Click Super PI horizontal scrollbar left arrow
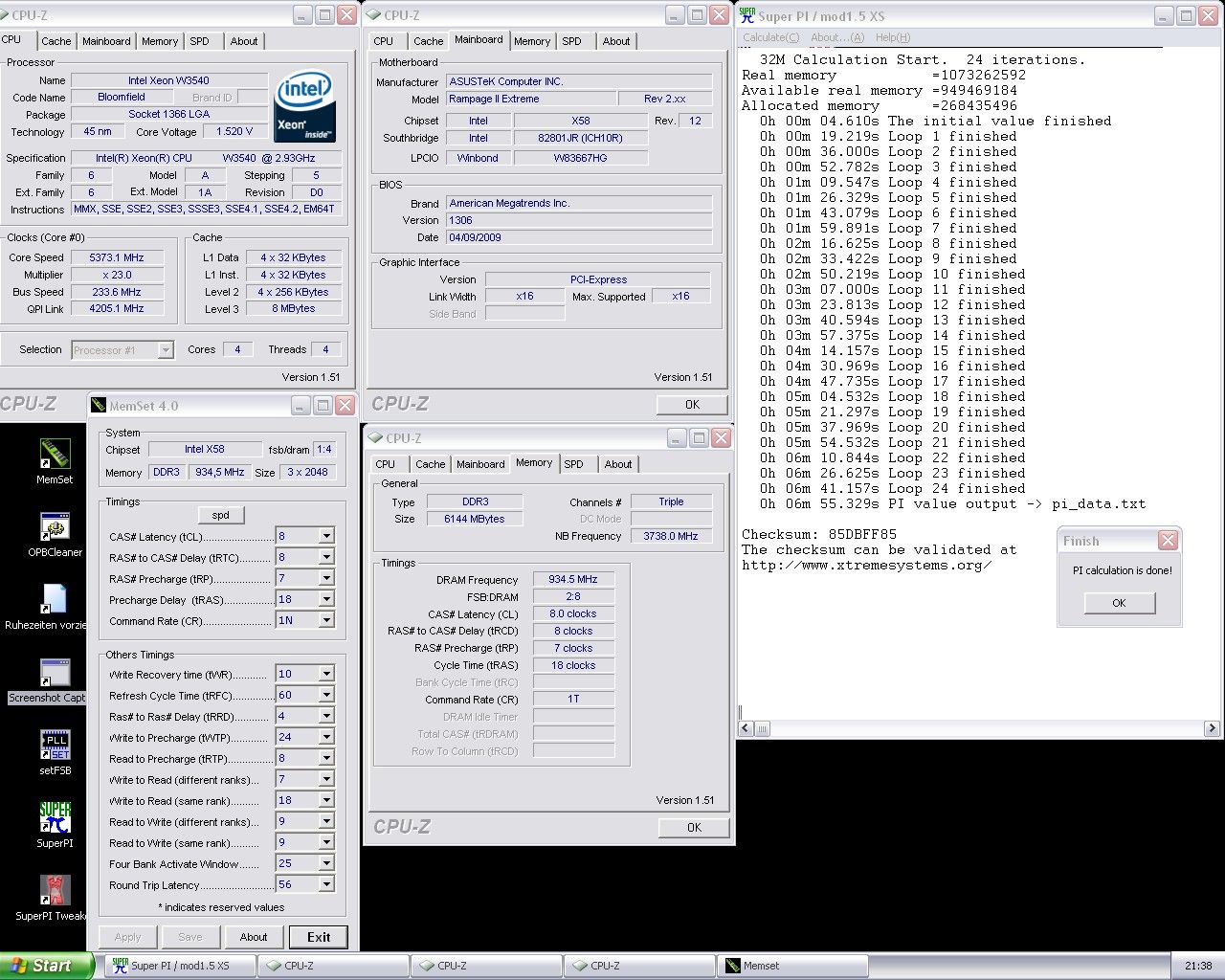 [x=746, y=728]
